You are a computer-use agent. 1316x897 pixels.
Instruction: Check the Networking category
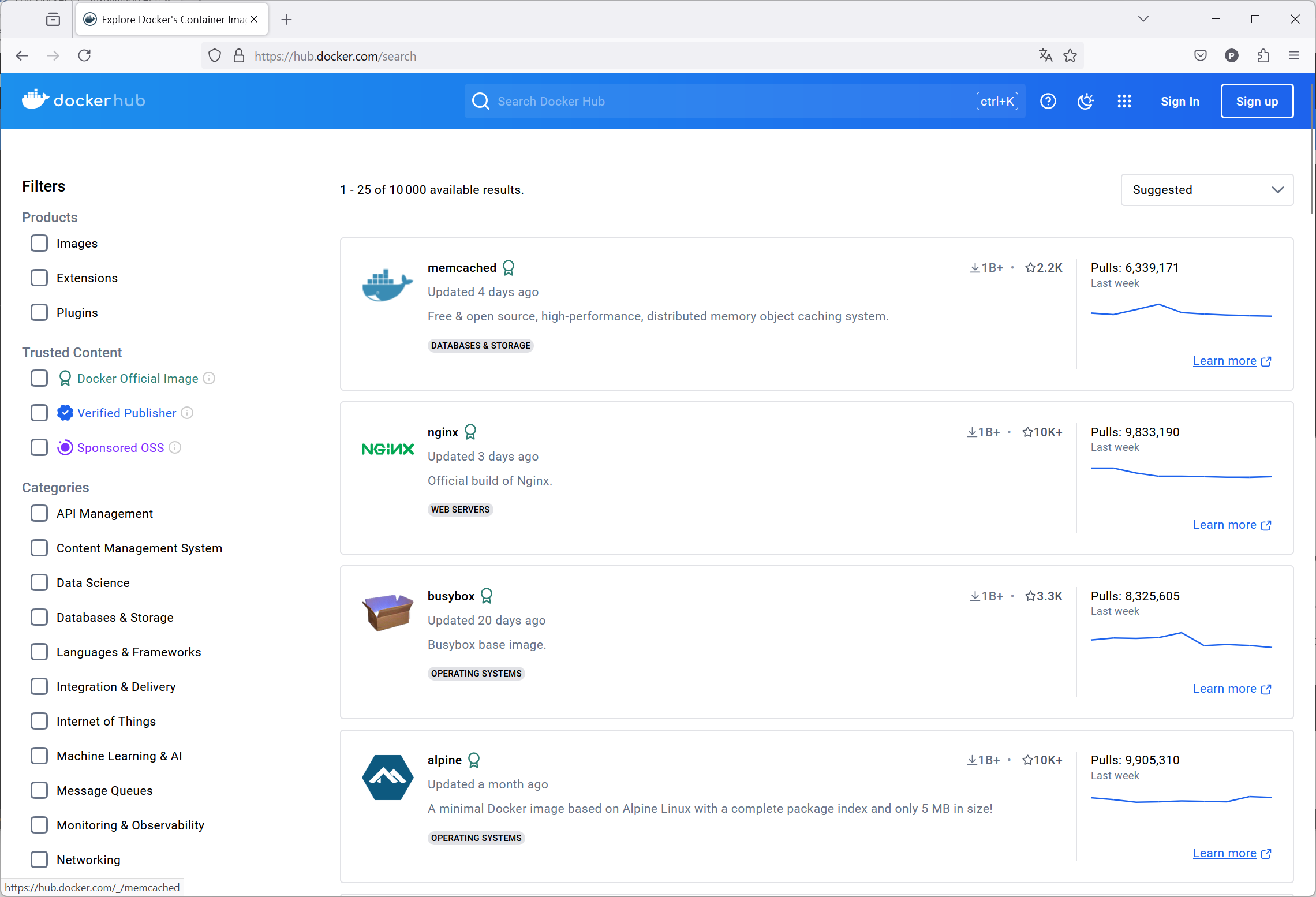(39, 859)
